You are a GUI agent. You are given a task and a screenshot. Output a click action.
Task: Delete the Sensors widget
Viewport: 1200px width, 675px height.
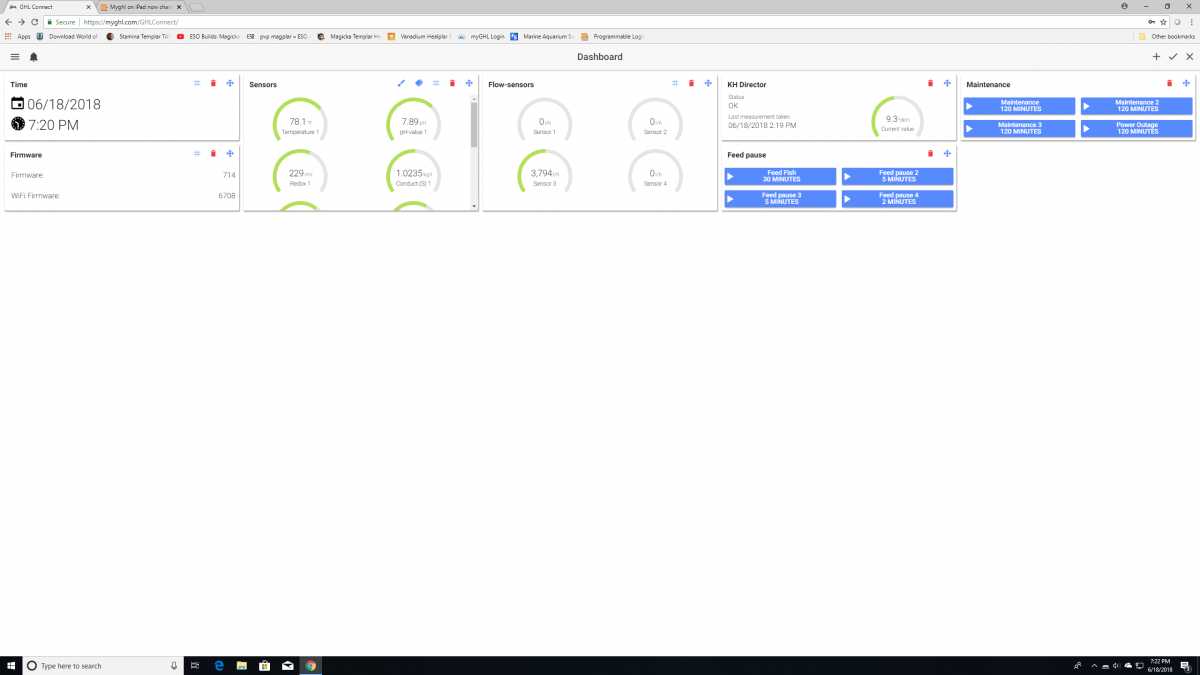[x=452, y=83]
